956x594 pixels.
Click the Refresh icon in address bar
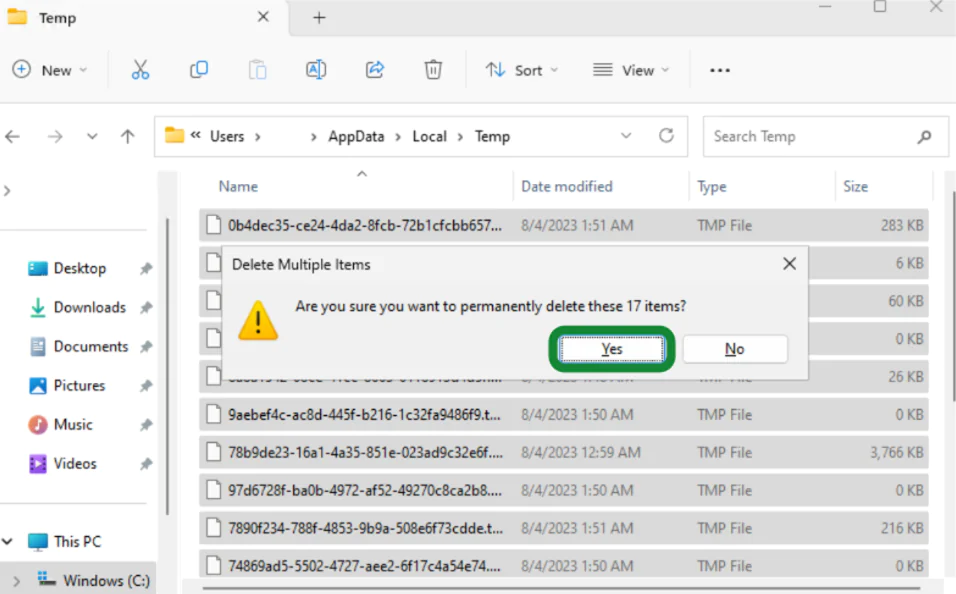pos(666,135)
